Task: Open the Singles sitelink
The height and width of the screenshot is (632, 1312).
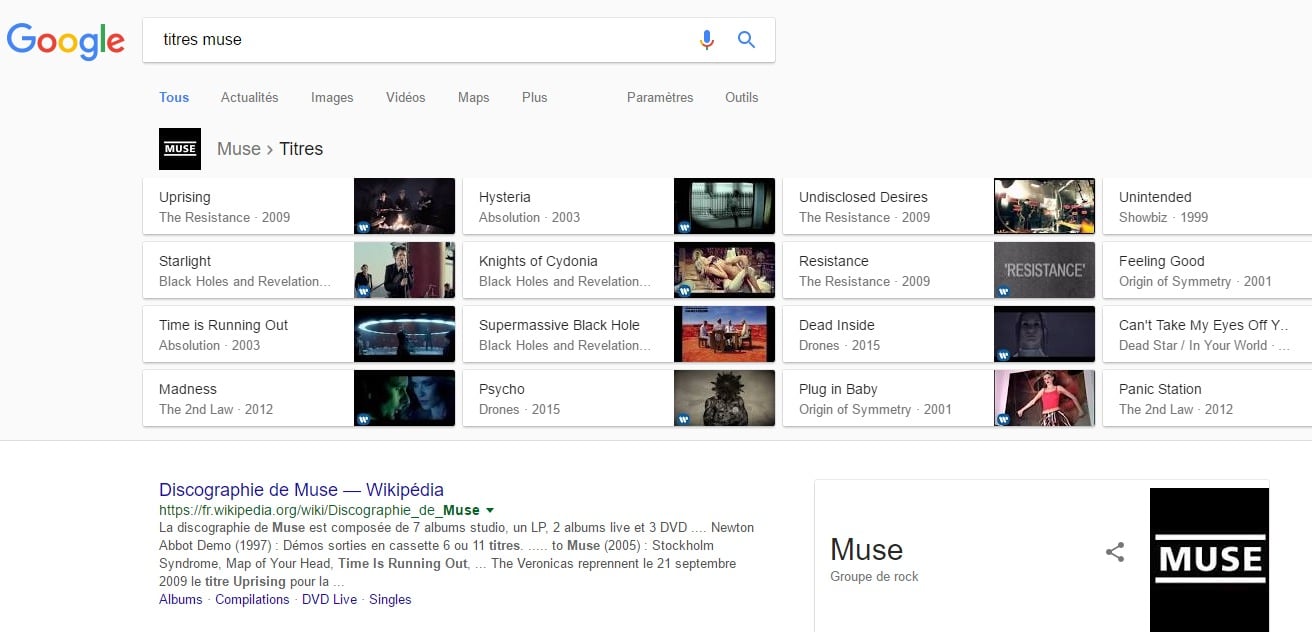Action: [x=390, y=599]
